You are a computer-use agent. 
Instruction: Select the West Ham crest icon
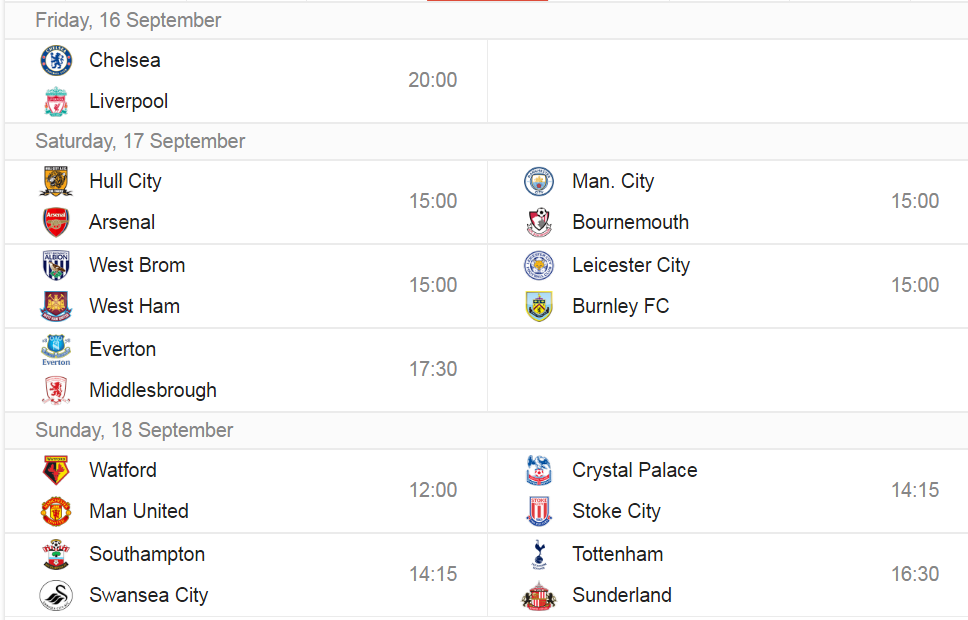click(56, 306)
